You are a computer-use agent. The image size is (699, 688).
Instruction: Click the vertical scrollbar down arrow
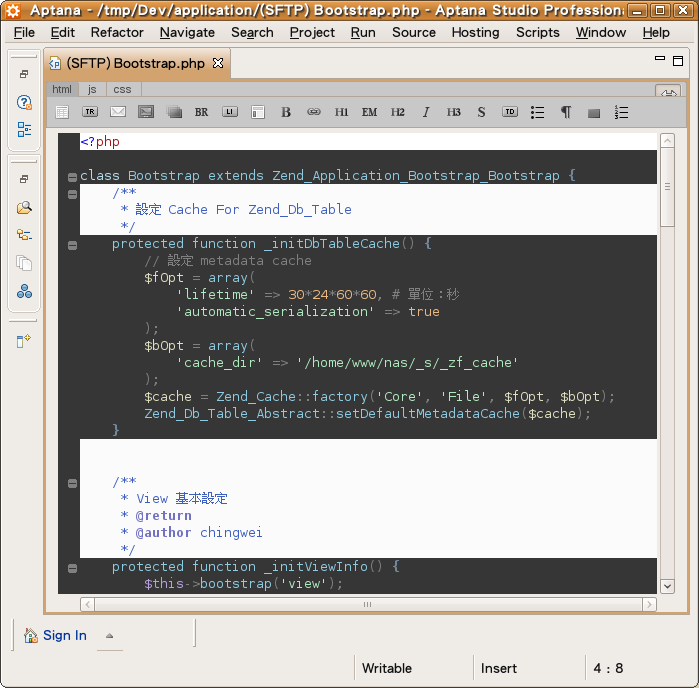click(667, 586)
